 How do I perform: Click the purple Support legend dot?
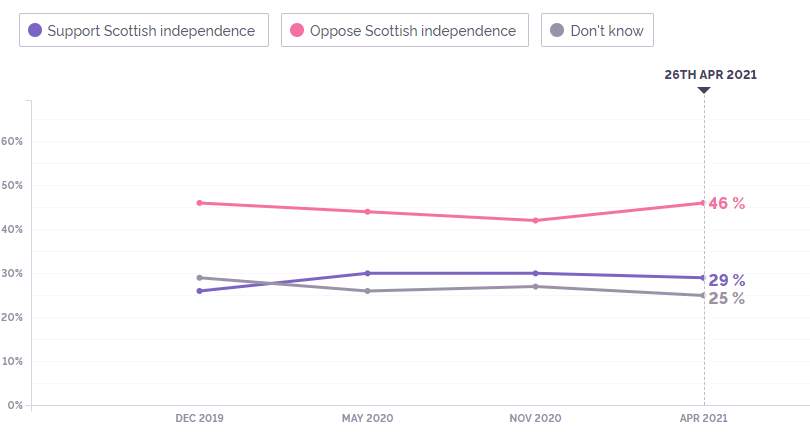point(35,30)
